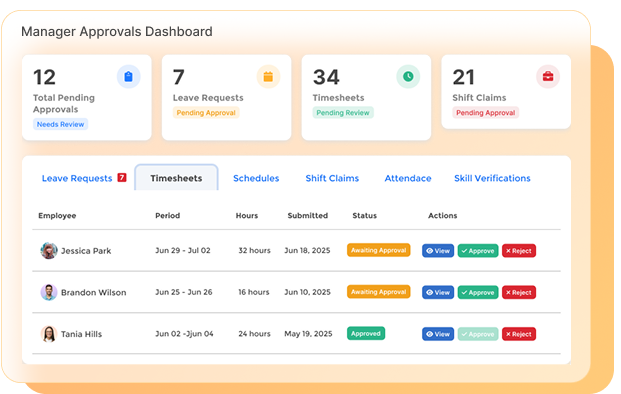Click the 24 hours cell
The height and width of the screenshot is (394, 621).
tap(254, 333)
